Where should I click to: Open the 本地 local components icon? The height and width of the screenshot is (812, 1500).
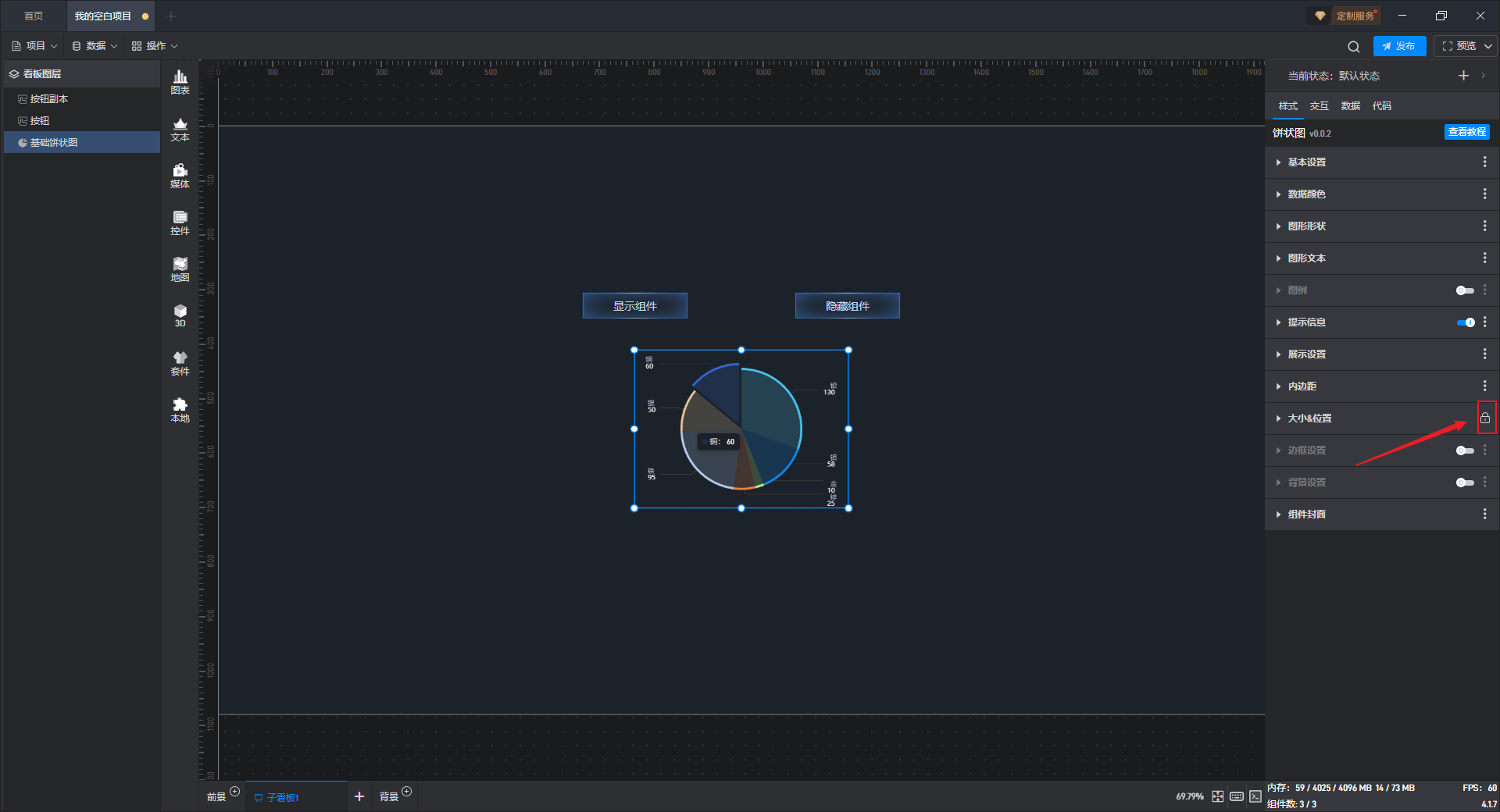pos(180,410)
